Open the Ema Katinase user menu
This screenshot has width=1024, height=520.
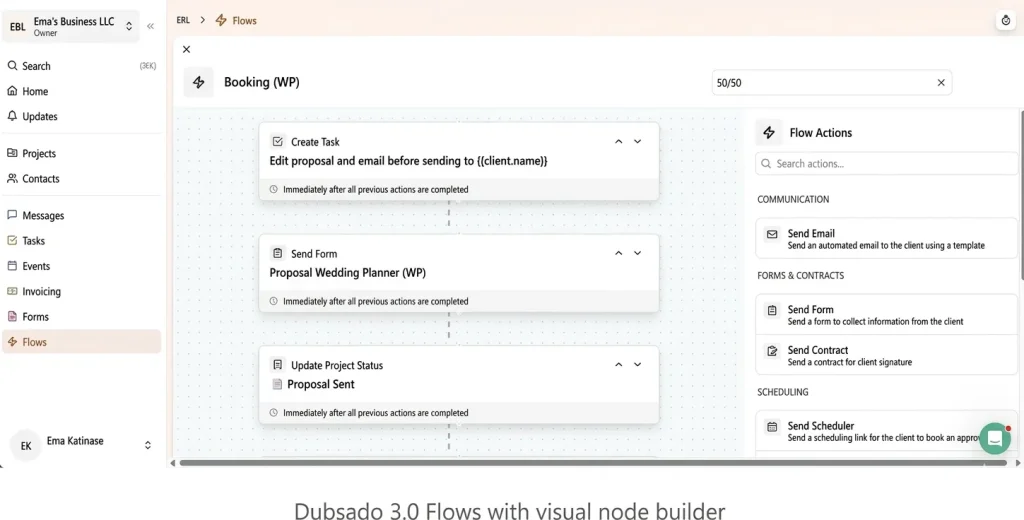148,445
